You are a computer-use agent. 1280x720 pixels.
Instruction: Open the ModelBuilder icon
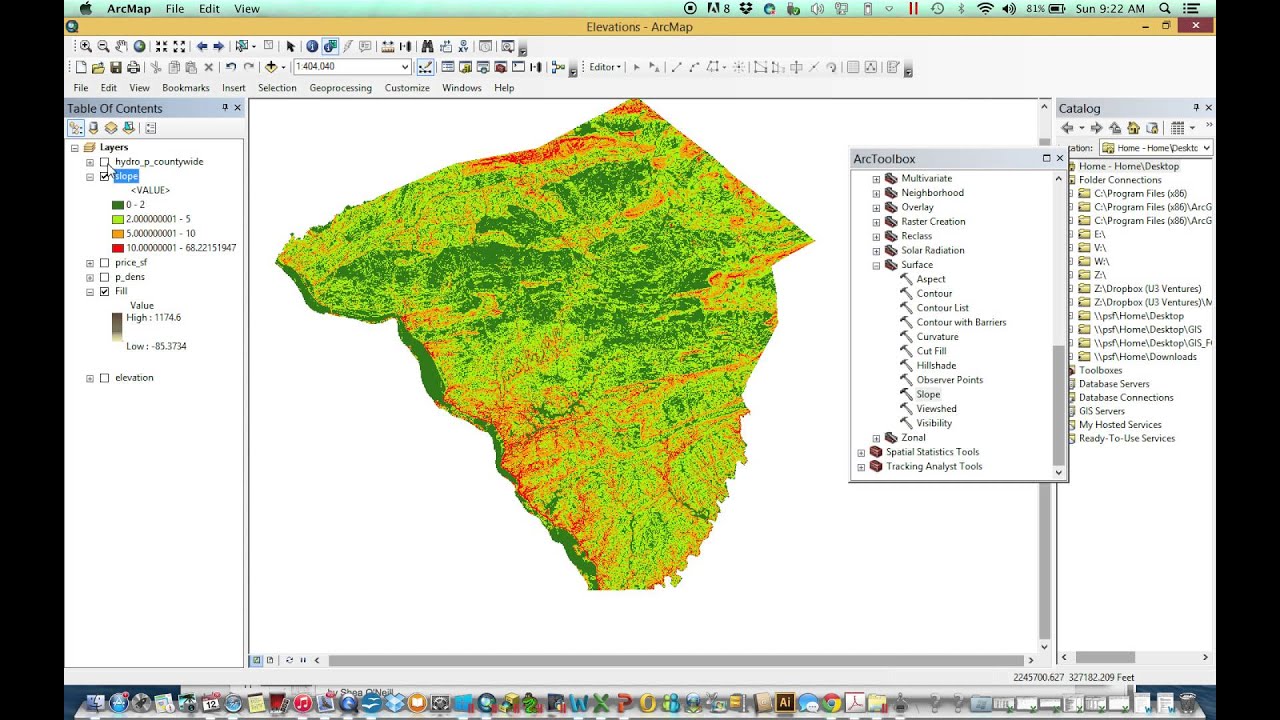(x=559, y=67)
